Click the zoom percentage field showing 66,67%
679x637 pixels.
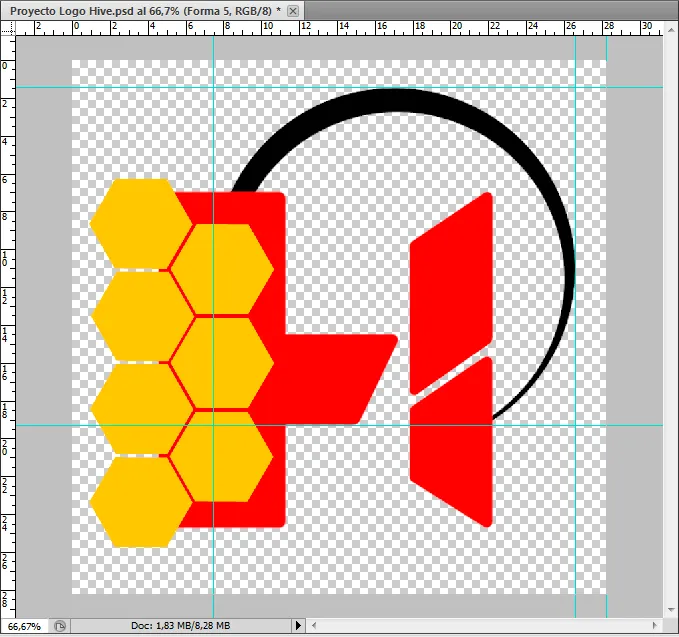click(25, 626)
